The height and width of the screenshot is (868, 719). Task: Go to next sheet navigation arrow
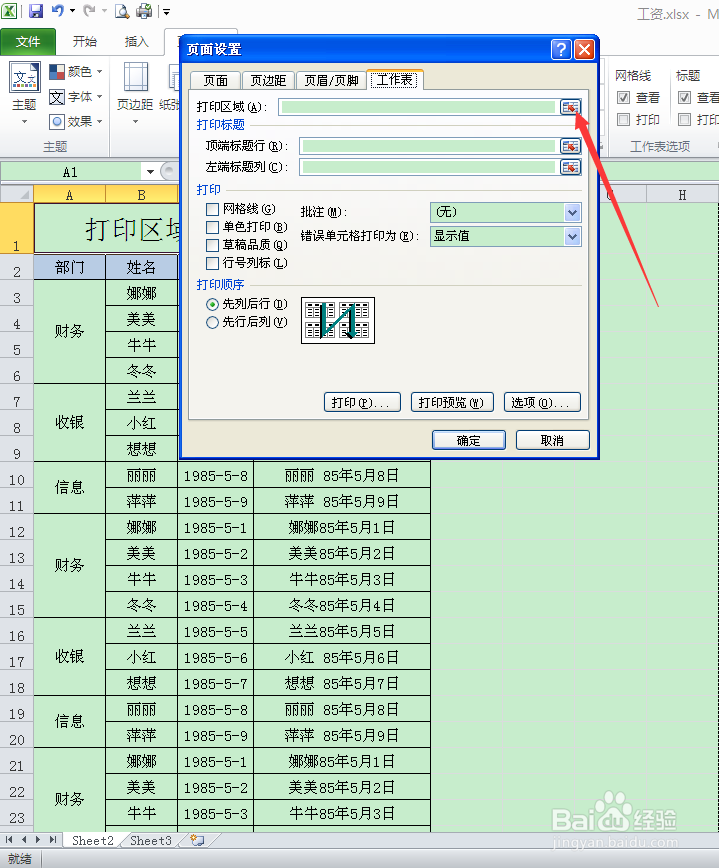38,840
